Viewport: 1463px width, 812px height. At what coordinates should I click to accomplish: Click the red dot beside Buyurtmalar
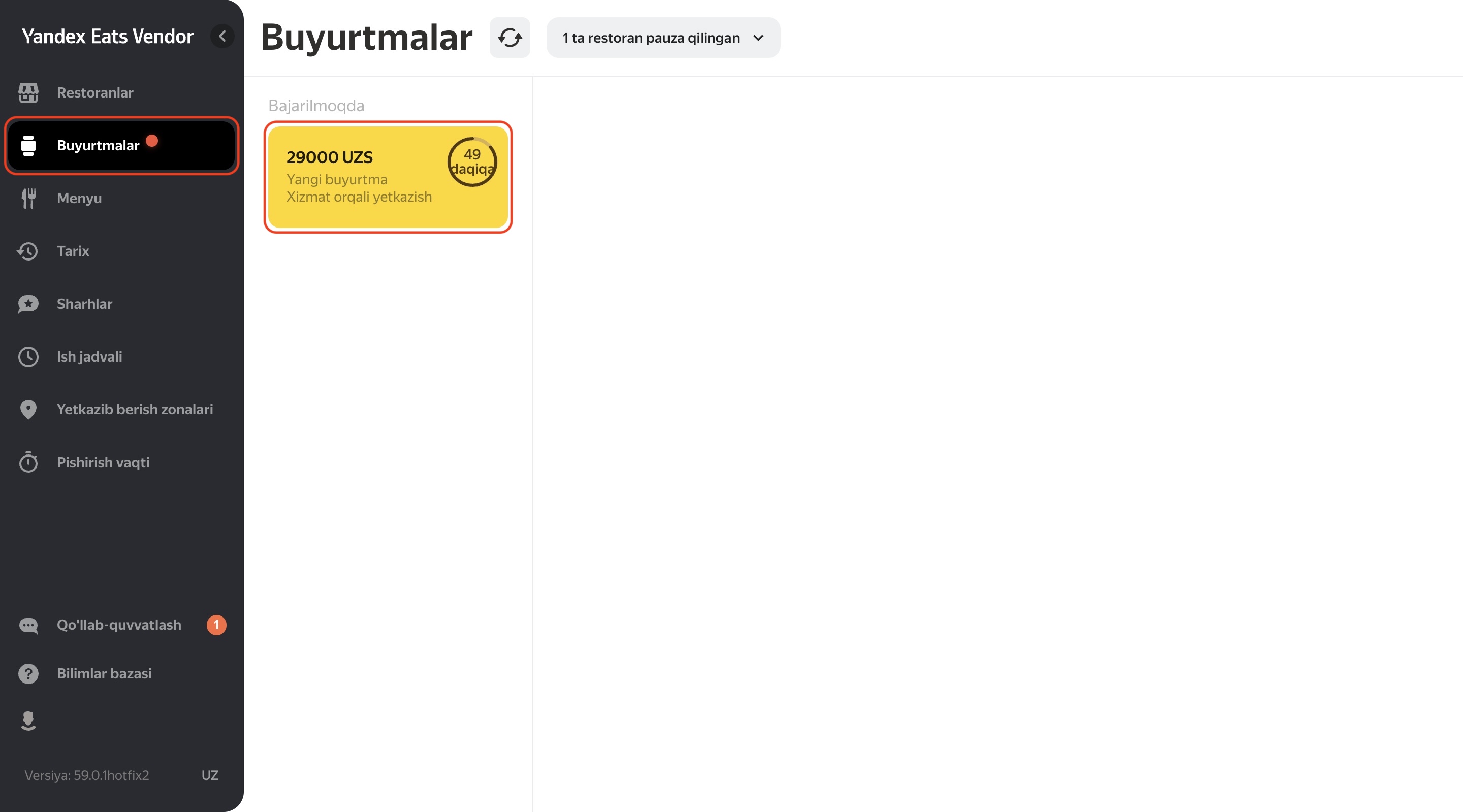click(x=152, y=140)
